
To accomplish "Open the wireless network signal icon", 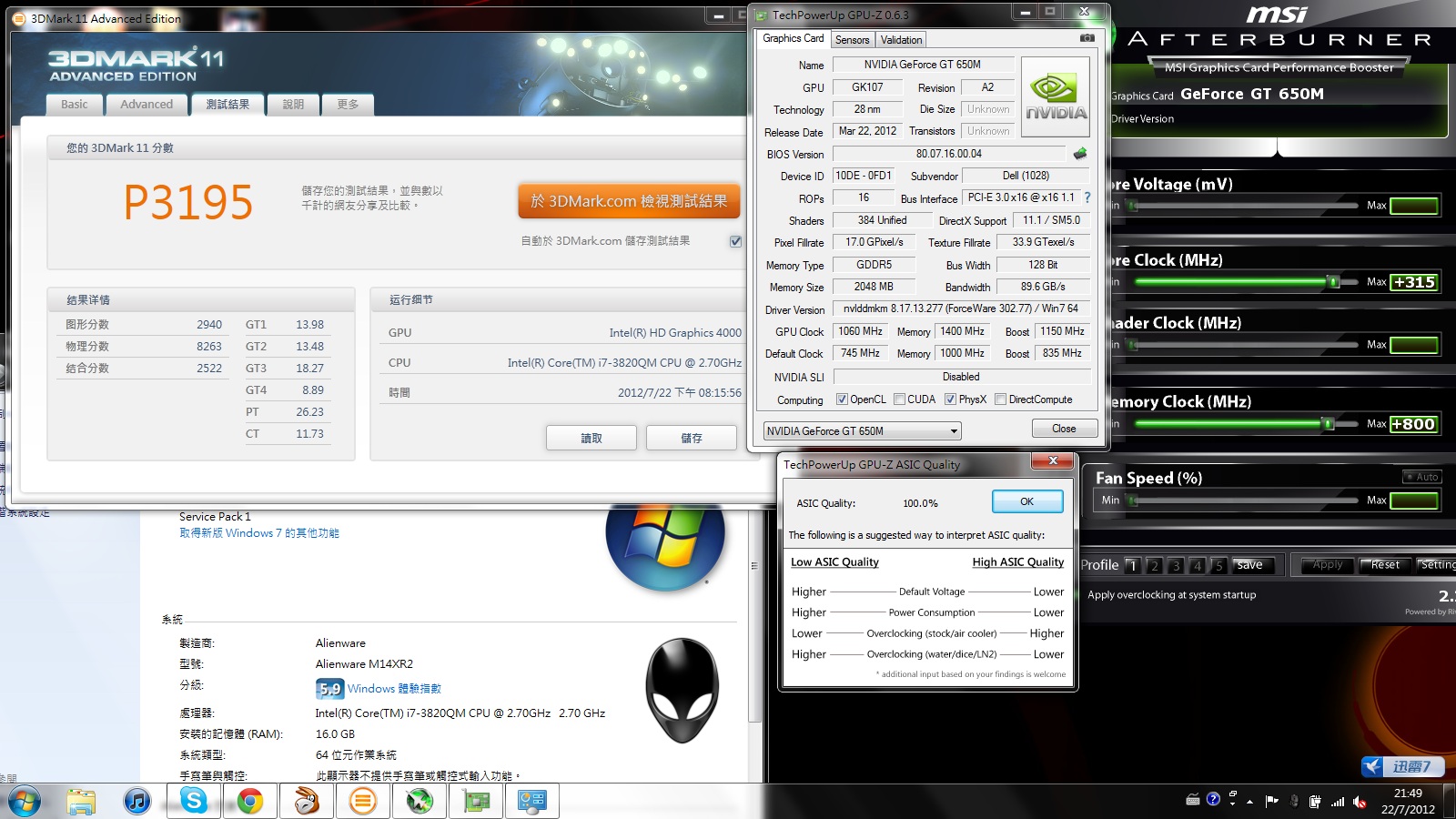I will click(x=1338, y=802).
